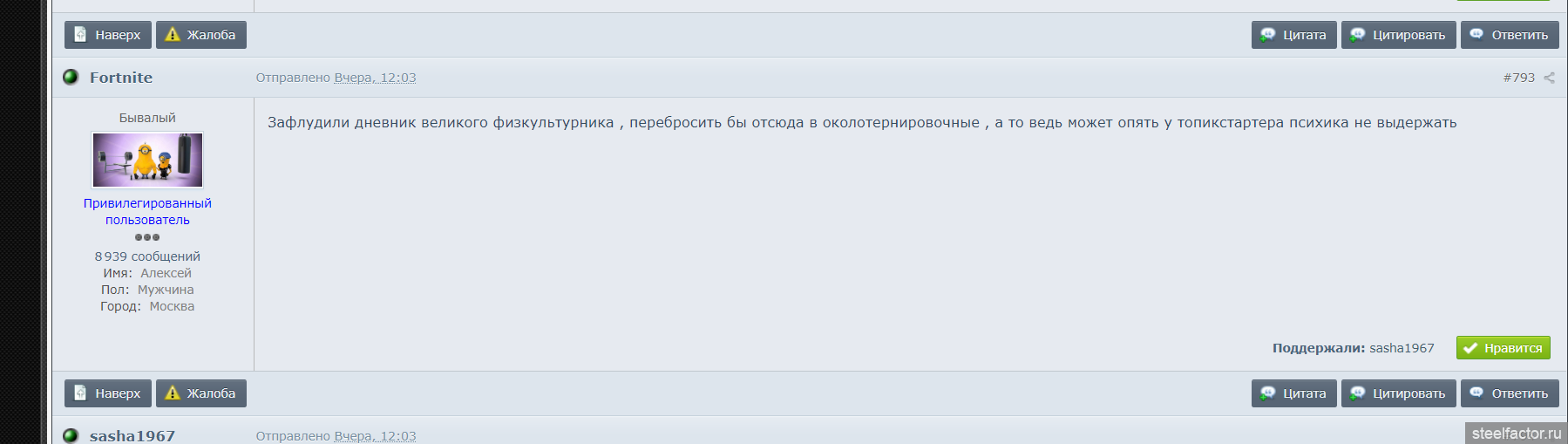Image resolution: width=1568 pixels, height=444 pixels.
Task: Open the Привилегированный пользователь group link
Action: pyautogui.click(x=147, y=211)
